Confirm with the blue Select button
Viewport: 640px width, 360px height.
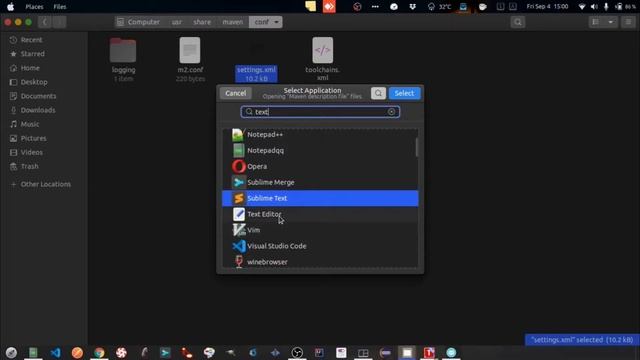(404, 93)
